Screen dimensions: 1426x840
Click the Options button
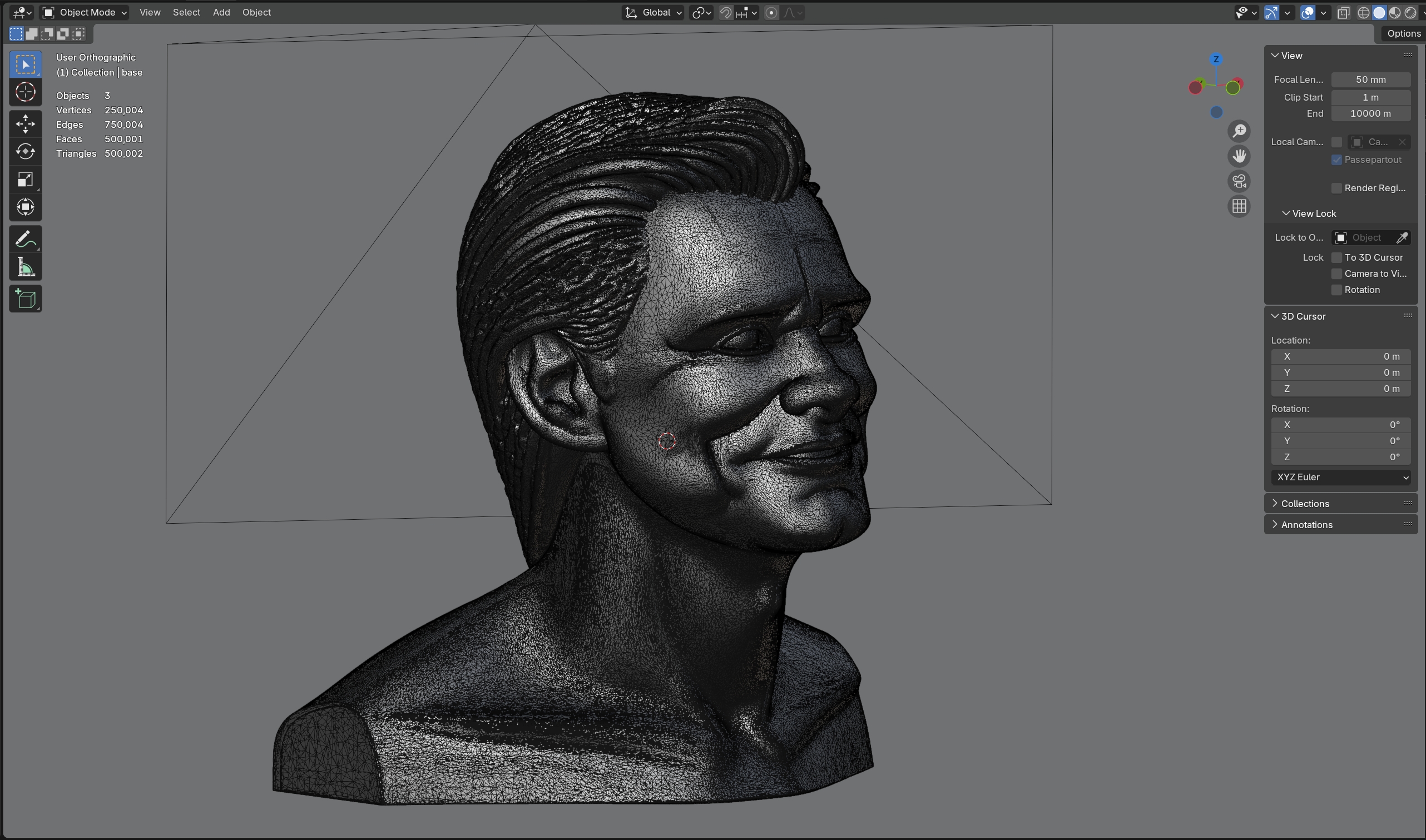1403,33
